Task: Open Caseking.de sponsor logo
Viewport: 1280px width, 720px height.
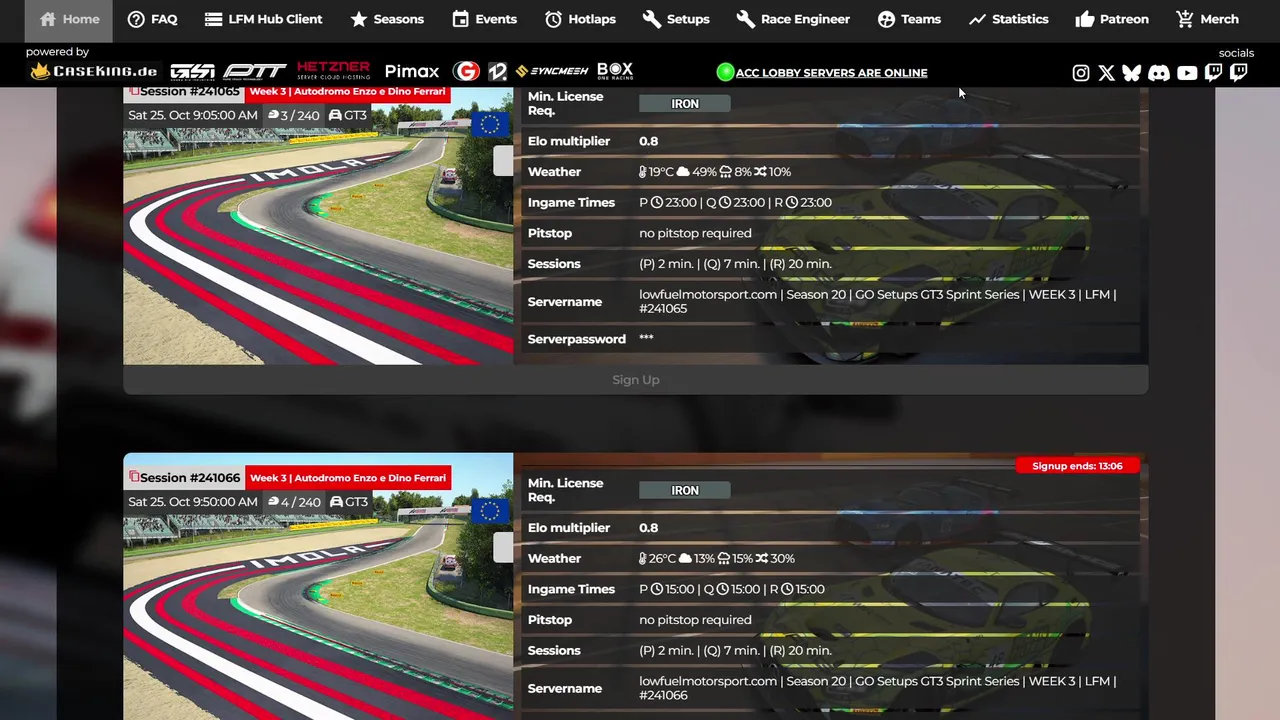Action: tap(94, 71)
